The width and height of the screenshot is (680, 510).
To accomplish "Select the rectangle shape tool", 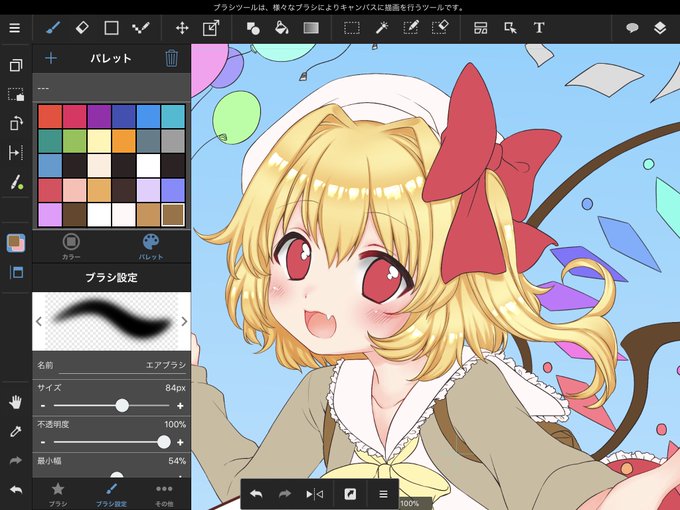I will 111,28.
